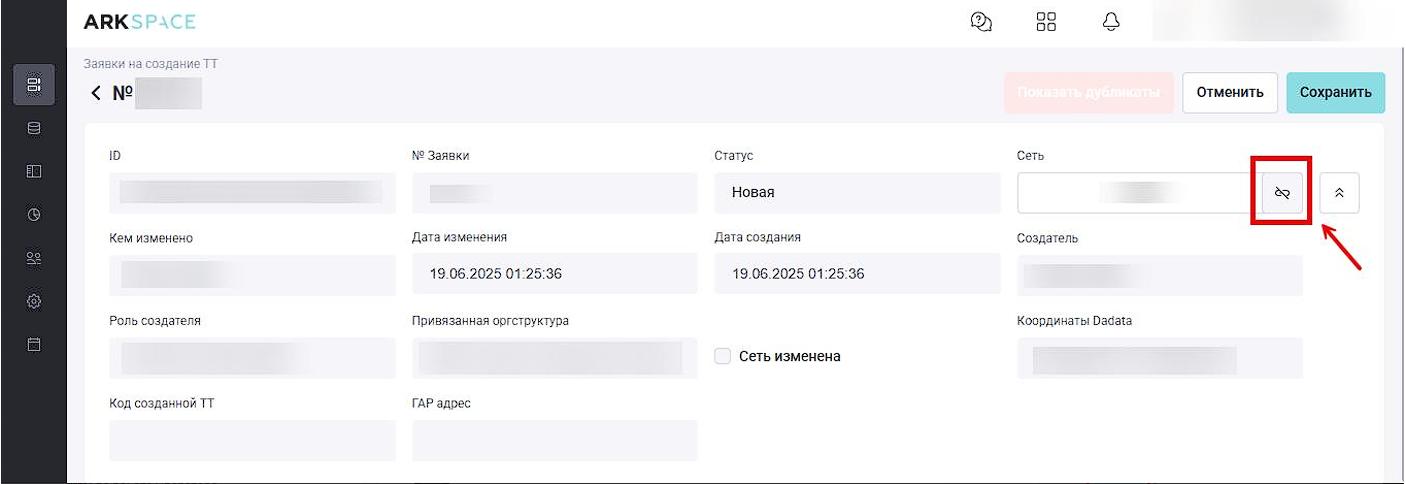Screen dimensions: 1406x484
Task: Click the Отменить button
Action: (x=1230, y=93)
